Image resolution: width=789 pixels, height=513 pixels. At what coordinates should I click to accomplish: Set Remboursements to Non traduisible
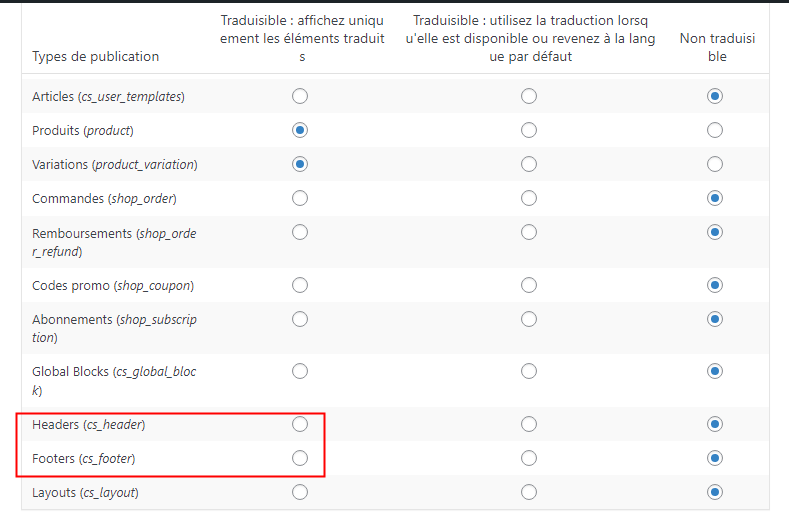715,232
